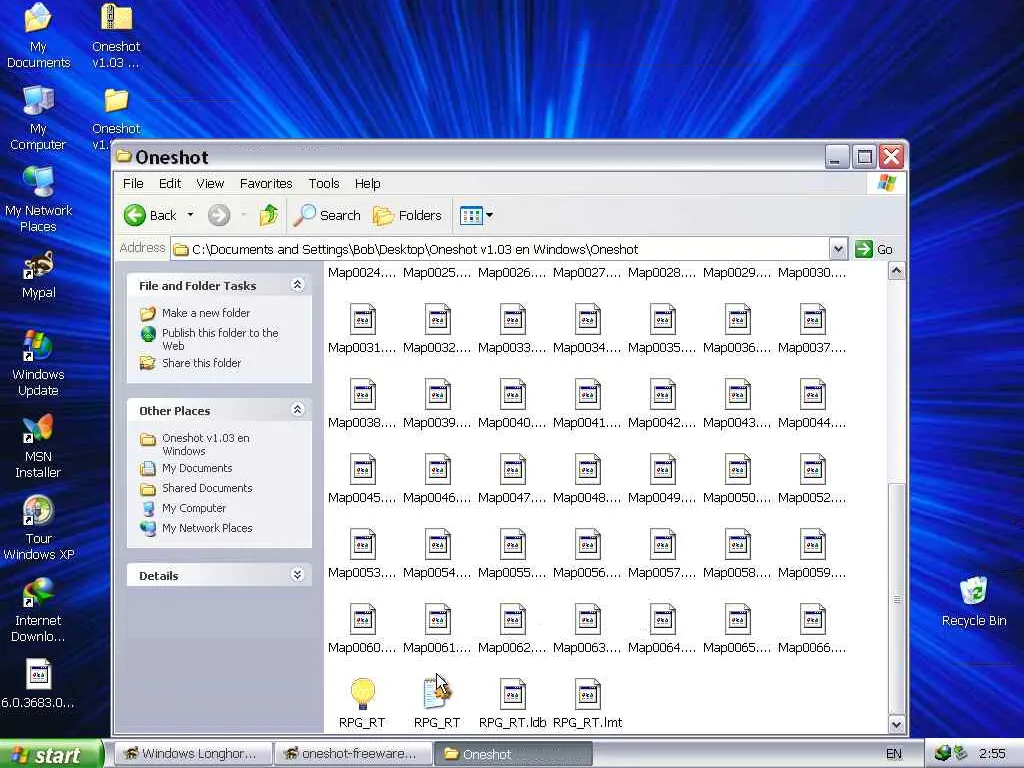The width and height of the screenshot is (1024, 768).
Task: Click the Go button beside address bar
Action: (x=874, y=249)
